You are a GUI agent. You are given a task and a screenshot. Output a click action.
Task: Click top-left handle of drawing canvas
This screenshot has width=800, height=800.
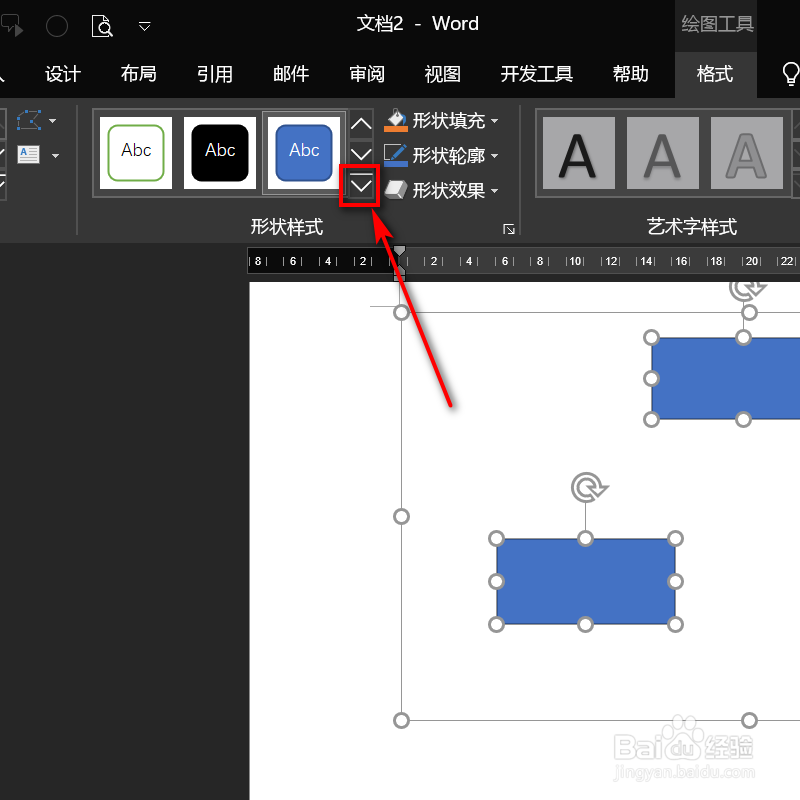pyautogui.click(x=402, y=313)
